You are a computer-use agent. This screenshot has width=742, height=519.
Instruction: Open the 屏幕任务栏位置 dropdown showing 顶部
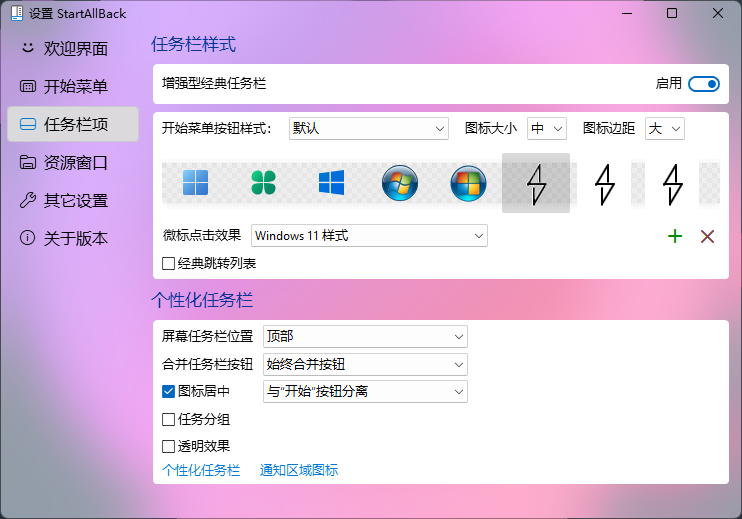[365, 336]
